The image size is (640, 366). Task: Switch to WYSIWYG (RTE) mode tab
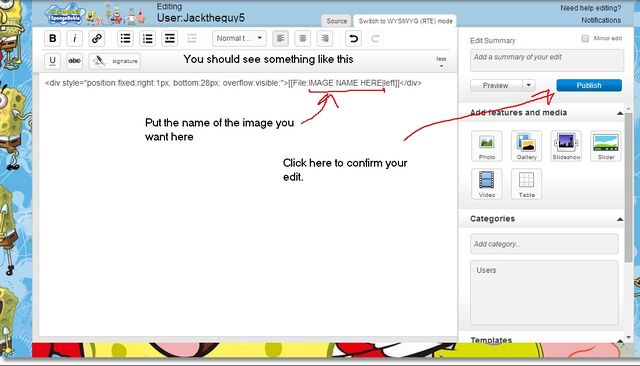[x=405, y=21]
